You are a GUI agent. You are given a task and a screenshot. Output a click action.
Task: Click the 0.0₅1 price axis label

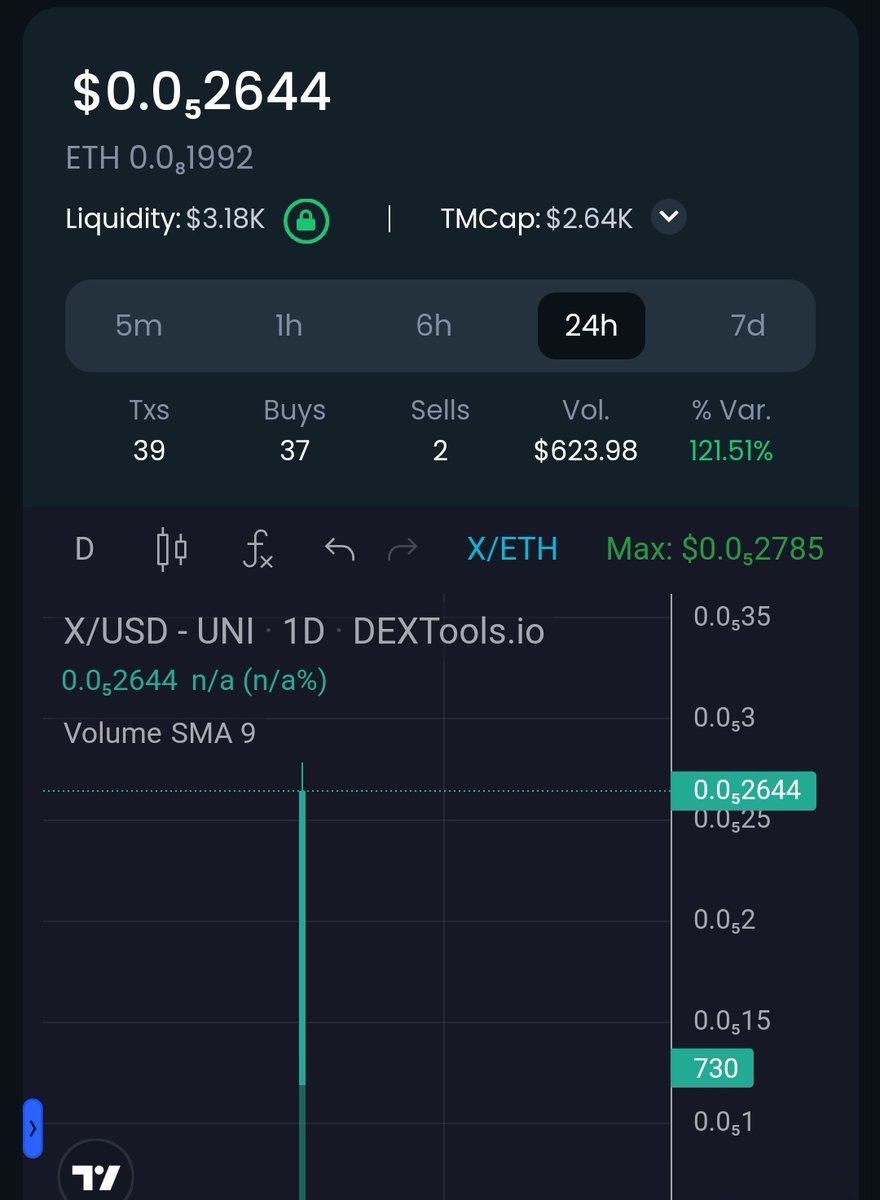(723, 1122)
